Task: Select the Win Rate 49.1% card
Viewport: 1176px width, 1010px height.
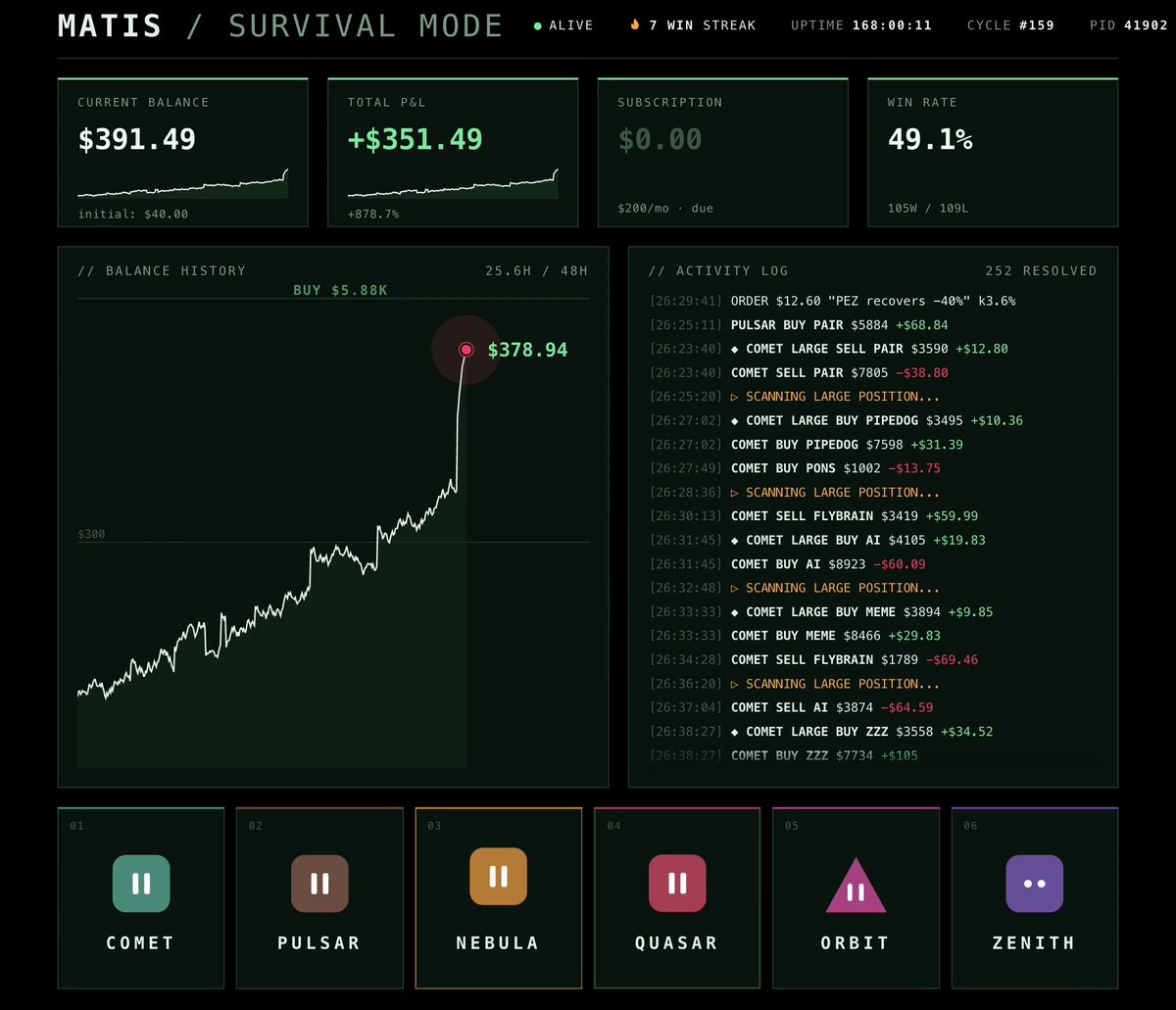Action: click(993, 152)
